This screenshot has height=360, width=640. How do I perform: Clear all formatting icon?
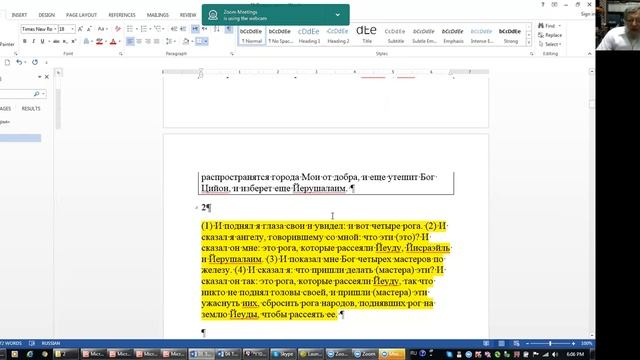pos(118,29)
